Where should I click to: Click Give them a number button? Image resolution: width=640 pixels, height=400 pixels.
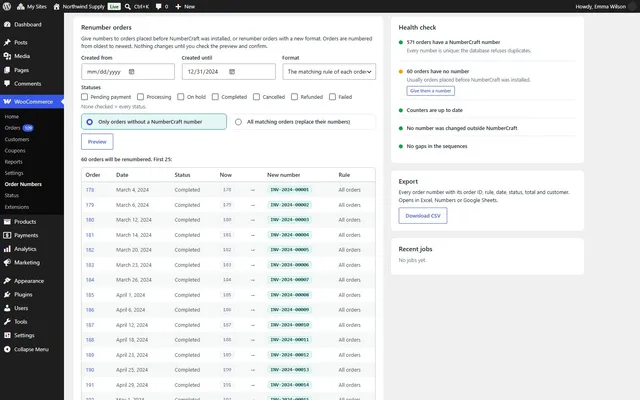tap(430, 91)
